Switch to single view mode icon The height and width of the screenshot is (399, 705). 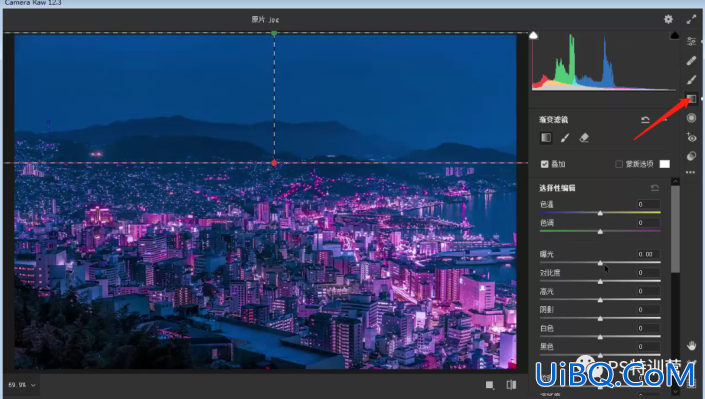pos(490,385)
